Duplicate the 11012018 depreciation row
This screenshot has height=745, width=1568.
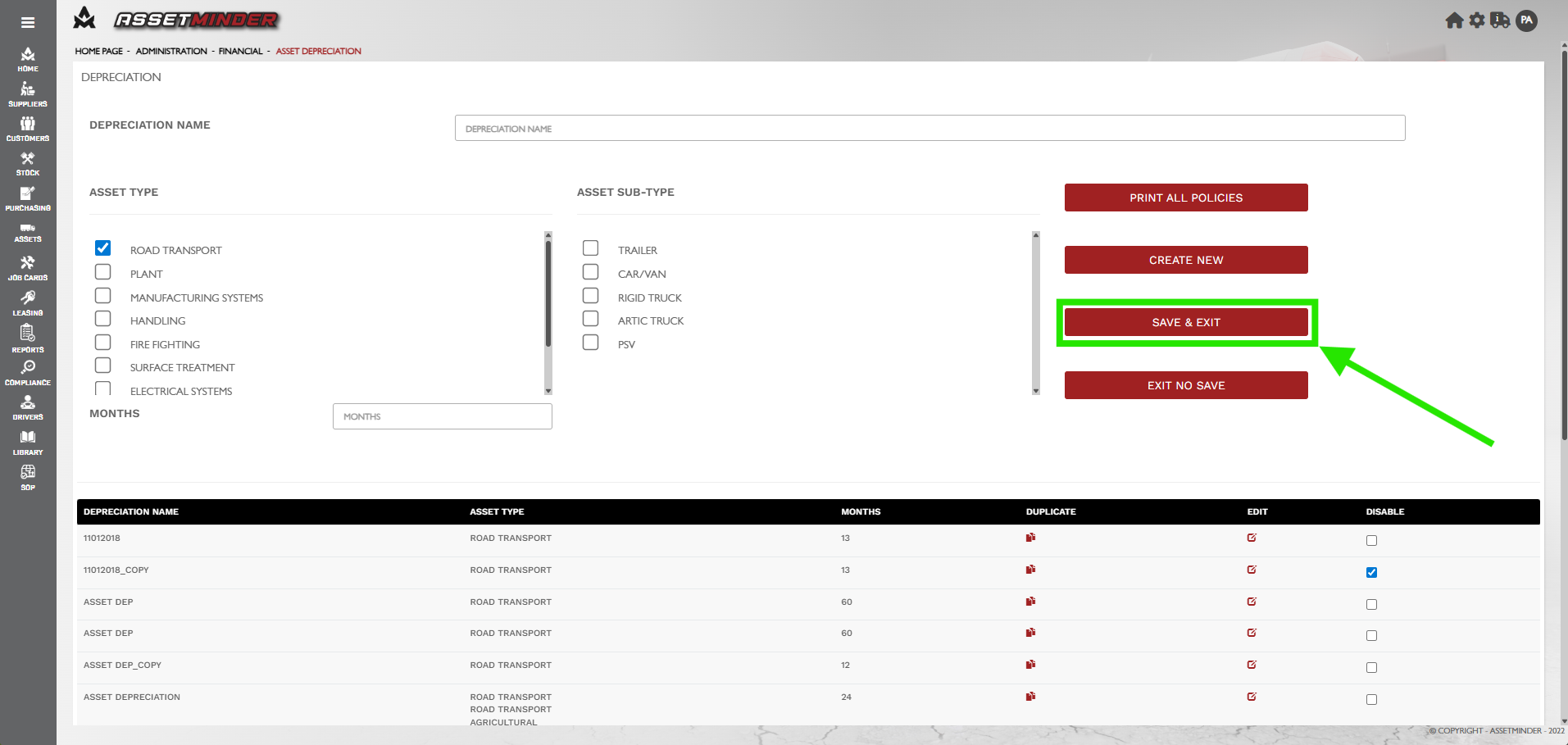[x=1030, y=538]
